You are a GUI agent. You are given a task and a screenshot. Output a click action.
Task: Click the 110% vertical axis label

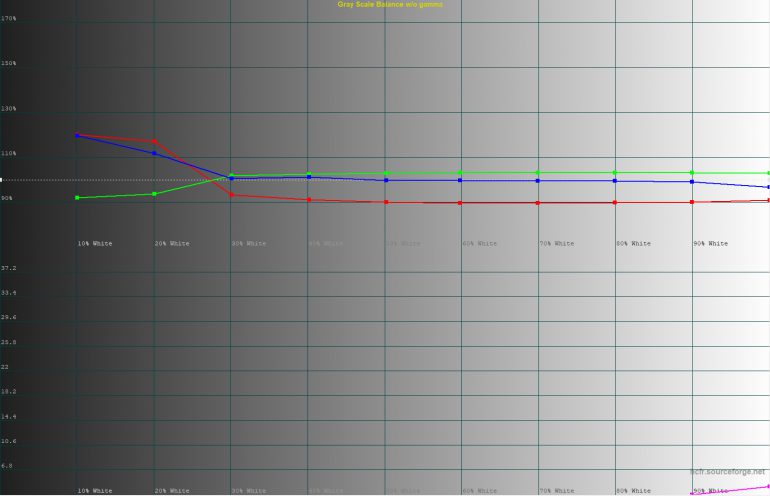coord(9,153)
